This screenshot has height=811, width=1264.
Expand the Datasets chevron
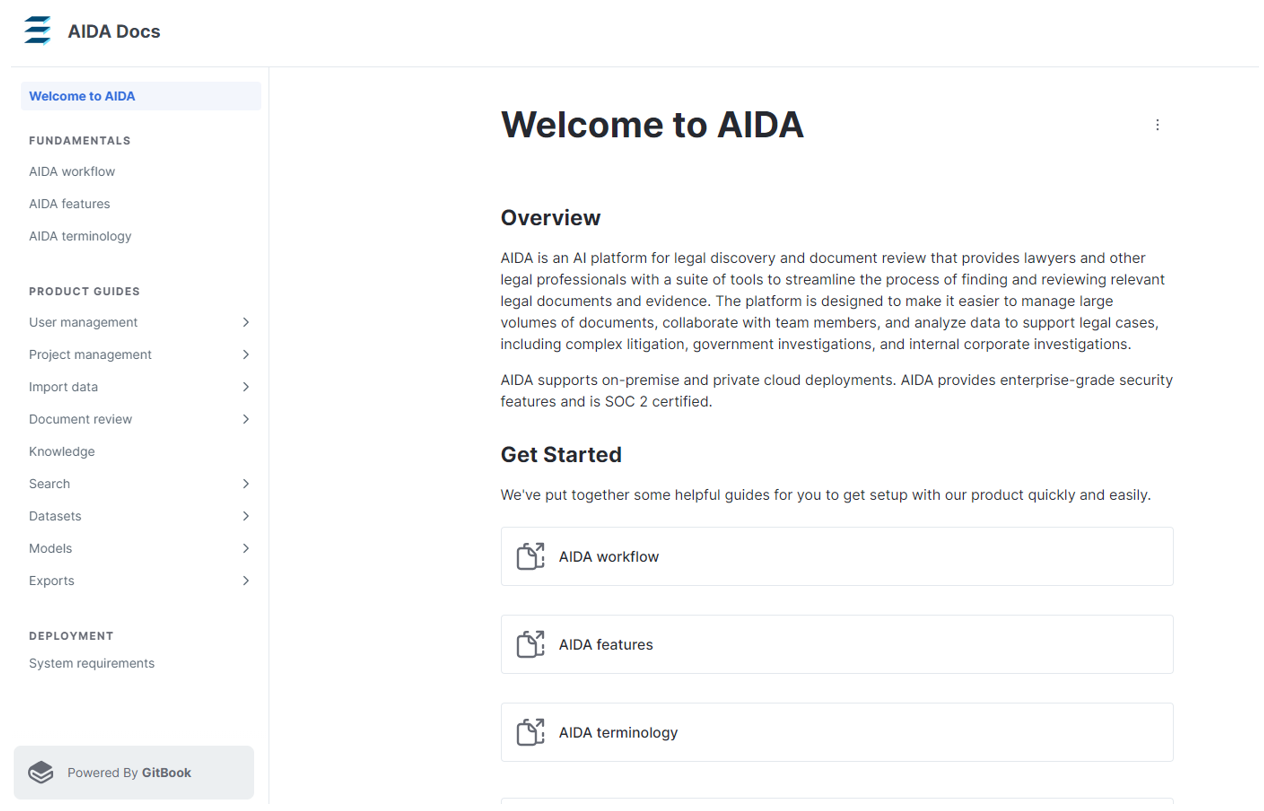[x=246, y=516]
